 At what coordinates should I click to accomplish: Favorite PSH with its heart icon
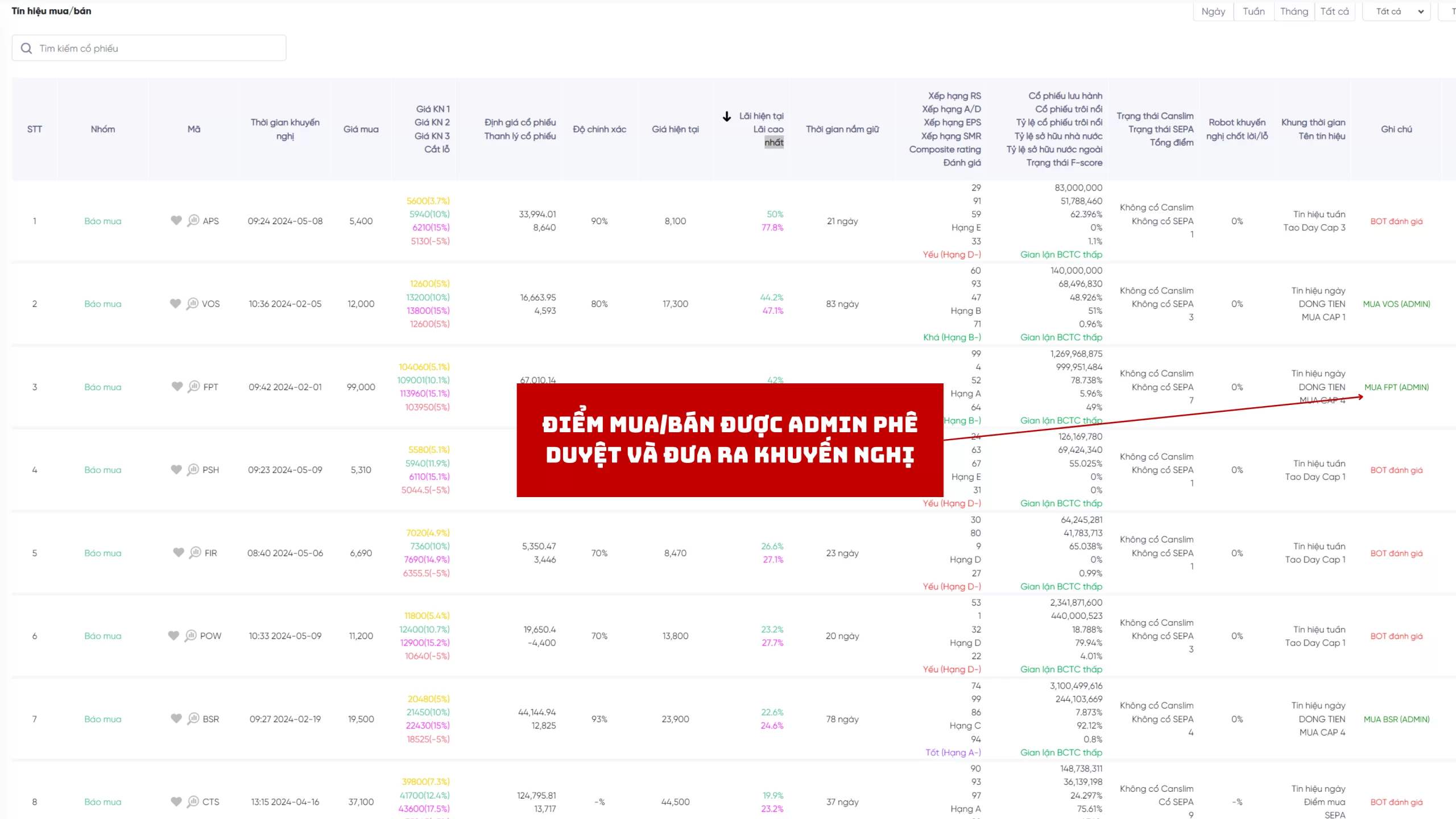176,470
